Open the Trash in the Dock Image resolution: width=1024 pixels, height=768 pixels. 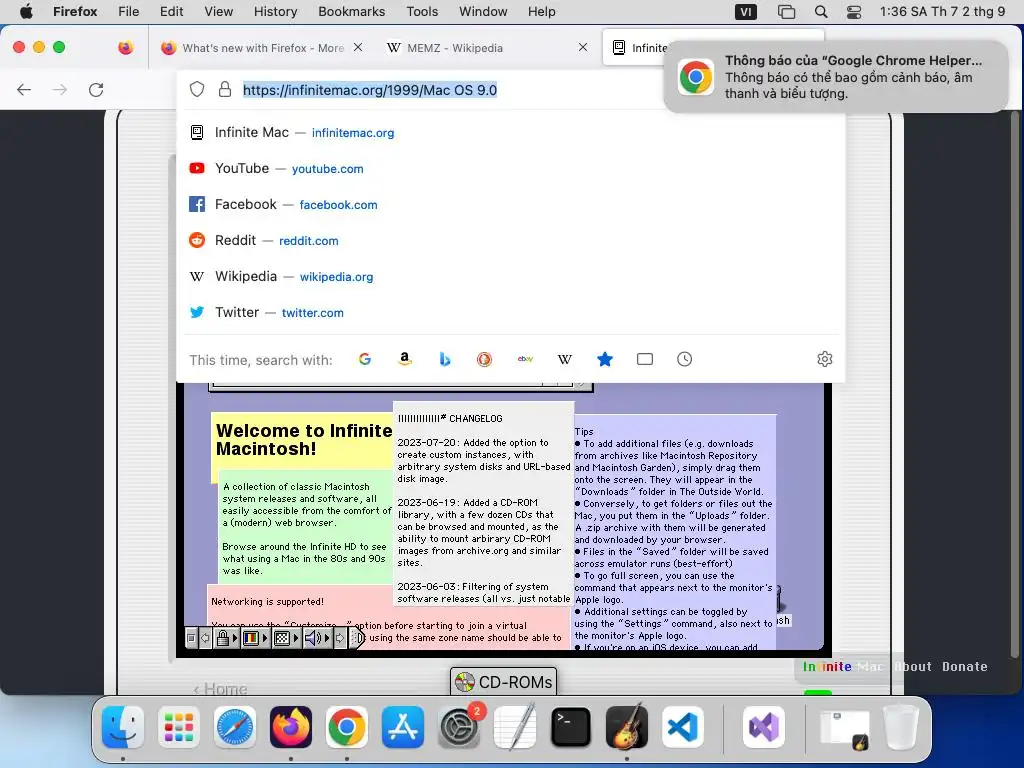click(x=901, y=727)
